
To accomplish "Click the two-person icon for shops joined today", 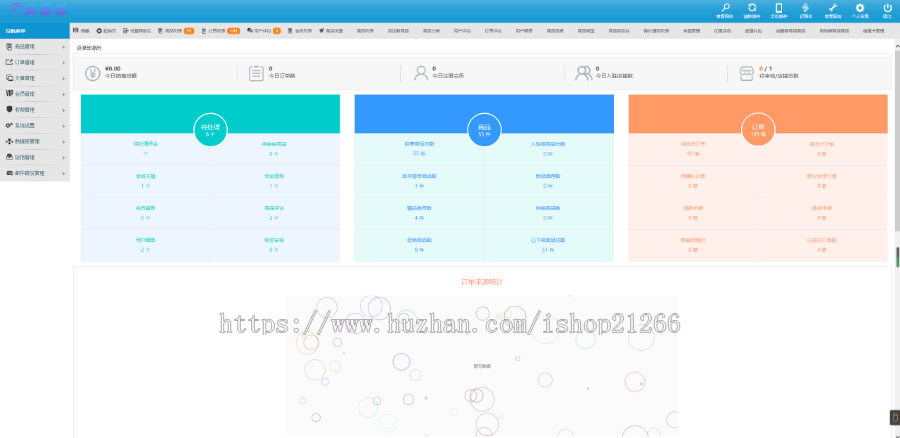I will point(584,73).
